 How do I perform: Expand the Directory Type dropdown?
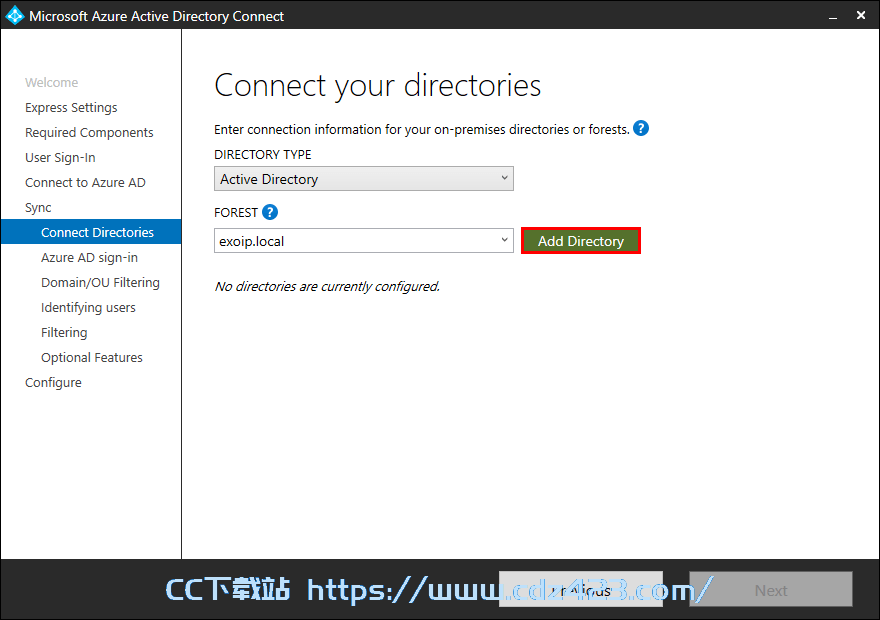[364, 179]
